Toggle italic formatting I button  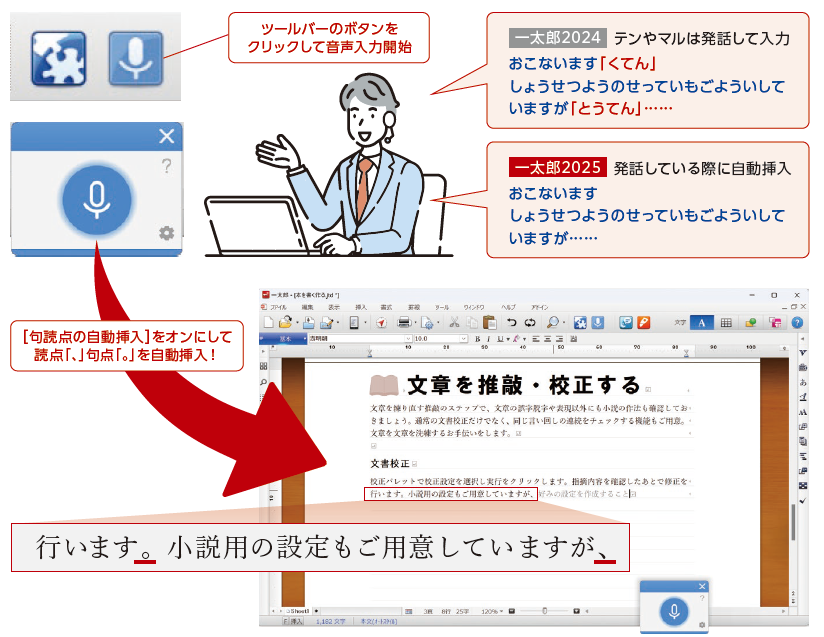[490, 339]
